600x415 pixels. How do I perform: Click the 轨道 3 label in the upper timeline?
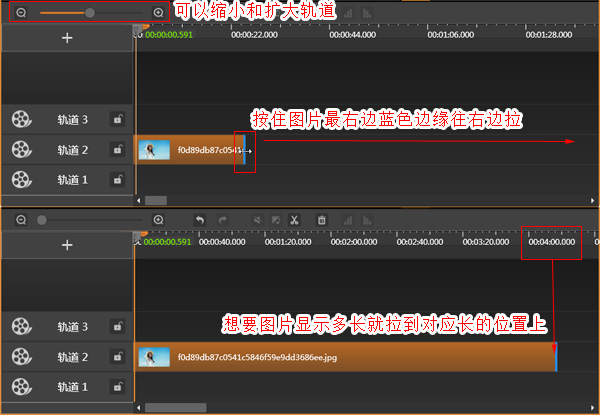(73, 120)
